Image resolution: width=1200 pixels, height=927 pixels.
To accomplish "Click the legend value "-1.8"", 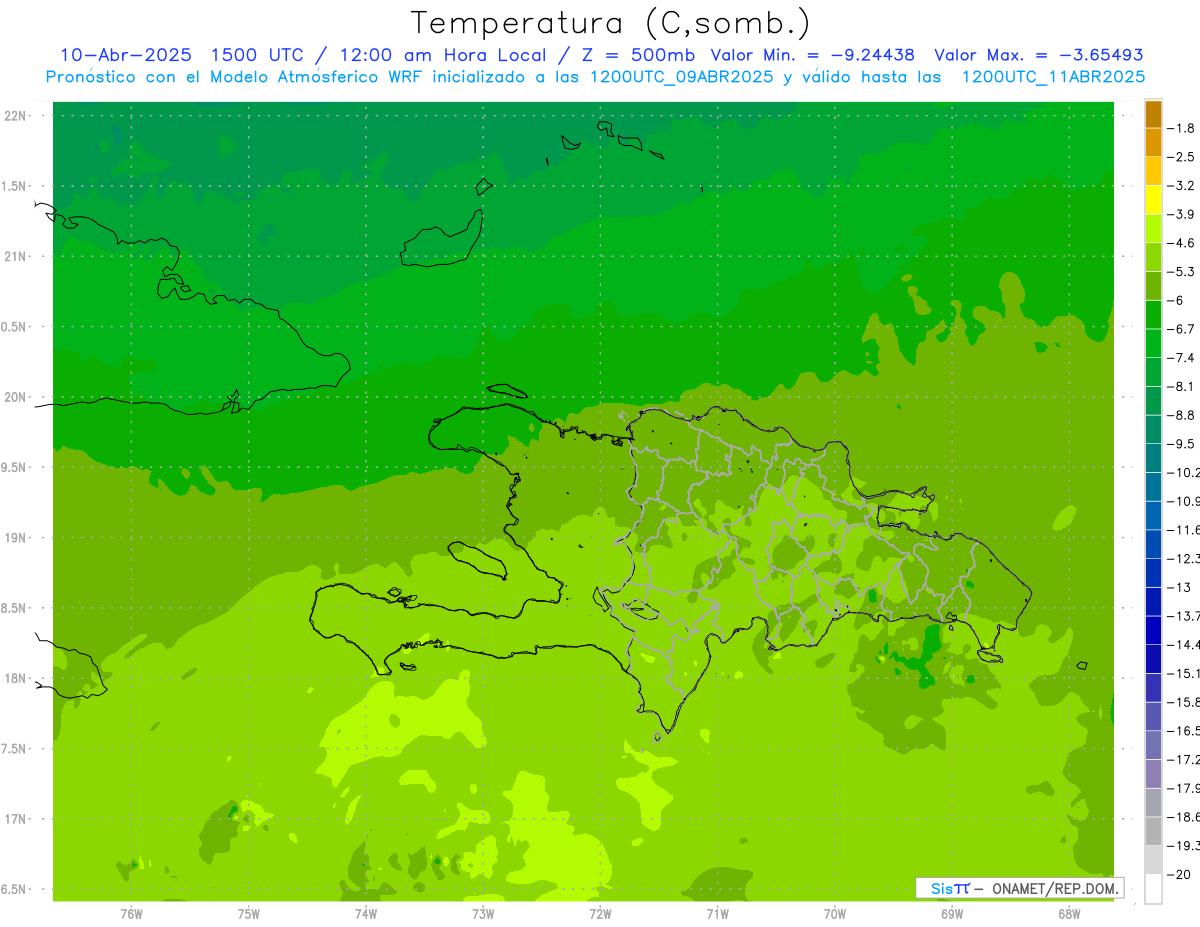I will click(x=1183, y=128).
